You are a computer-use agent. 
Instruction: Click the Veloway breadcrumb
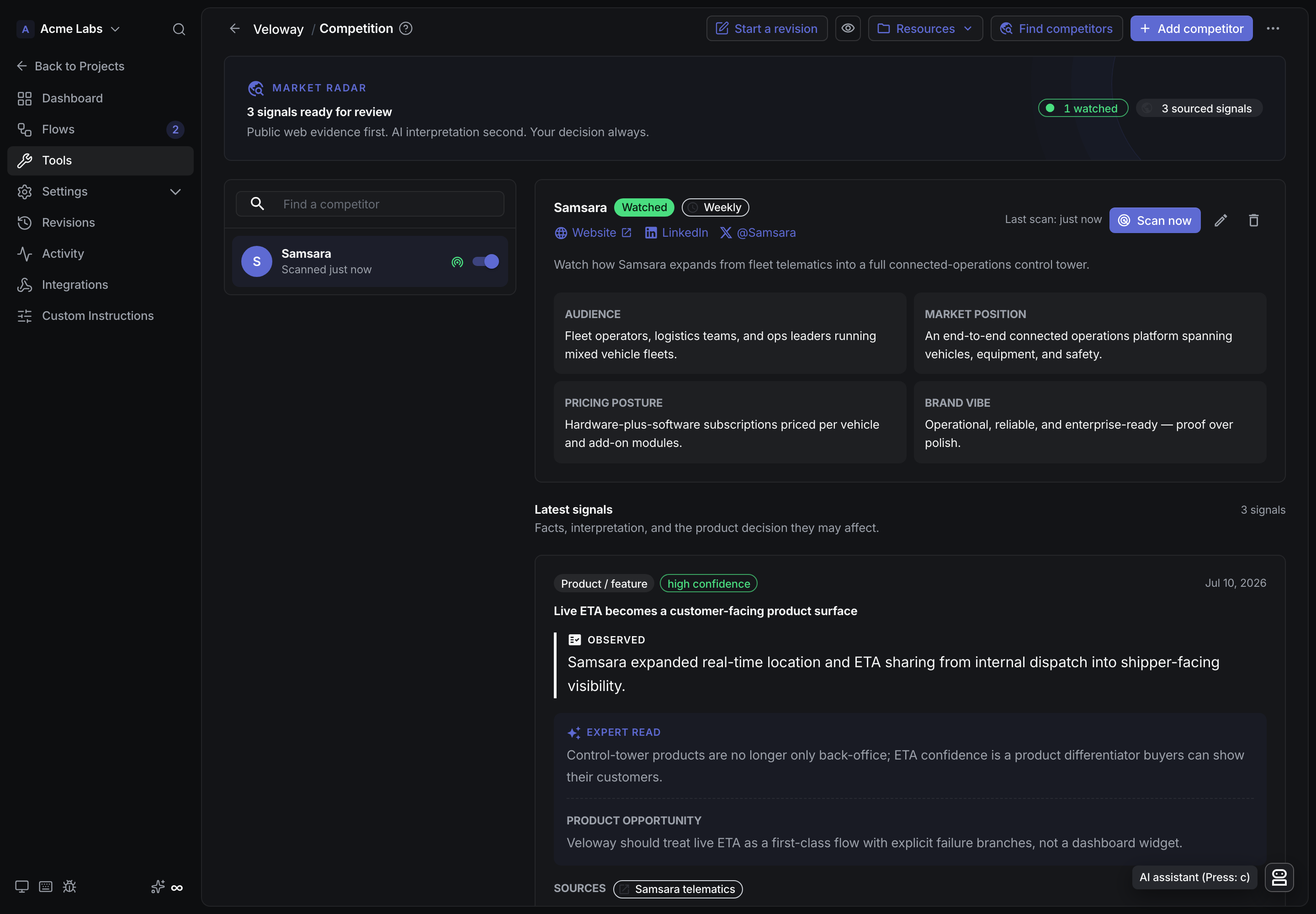coord(278,29)
